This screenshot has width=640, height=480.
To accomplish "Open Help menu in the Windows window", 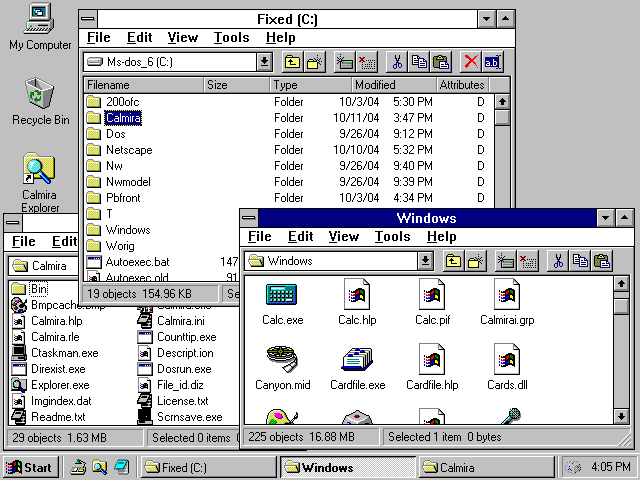I will 441,237.
